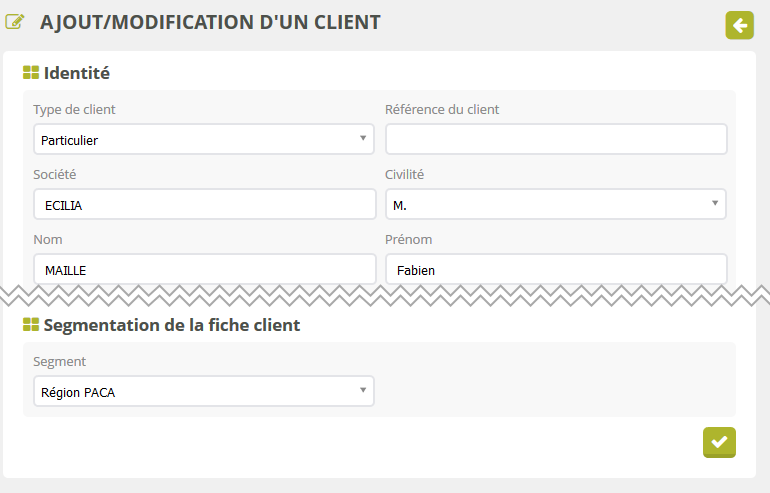Click the Prénom field containing Fabien

555,269
